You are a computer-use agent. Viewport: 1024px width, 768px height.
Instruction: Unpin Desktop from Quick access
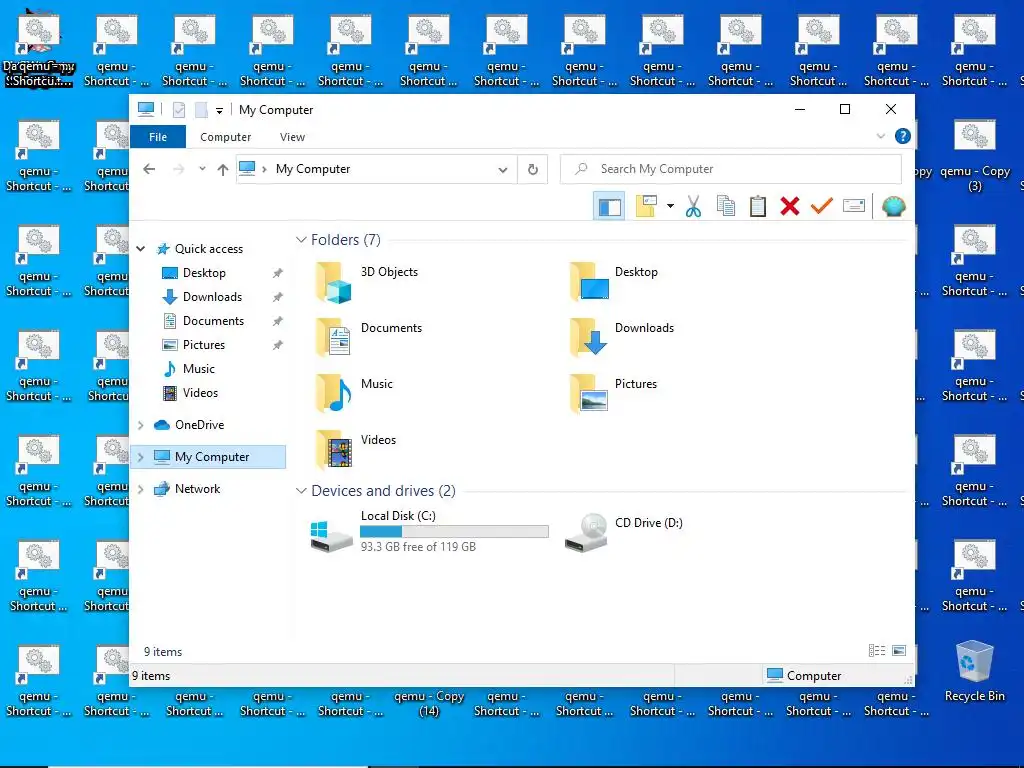click(278, 273)
